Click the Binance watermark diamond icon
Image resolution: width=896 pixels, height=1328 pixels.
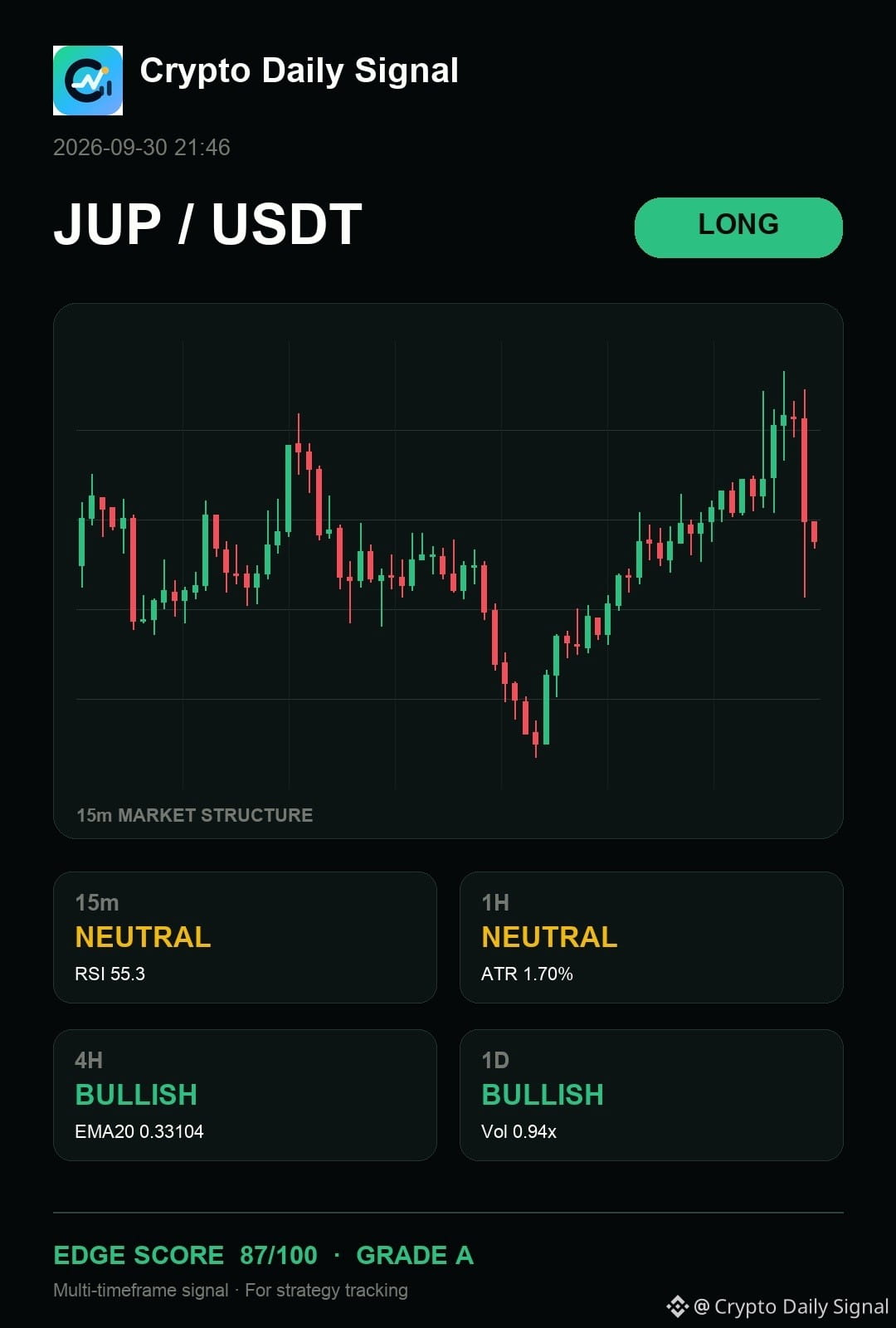click(x=678, y=1306)
